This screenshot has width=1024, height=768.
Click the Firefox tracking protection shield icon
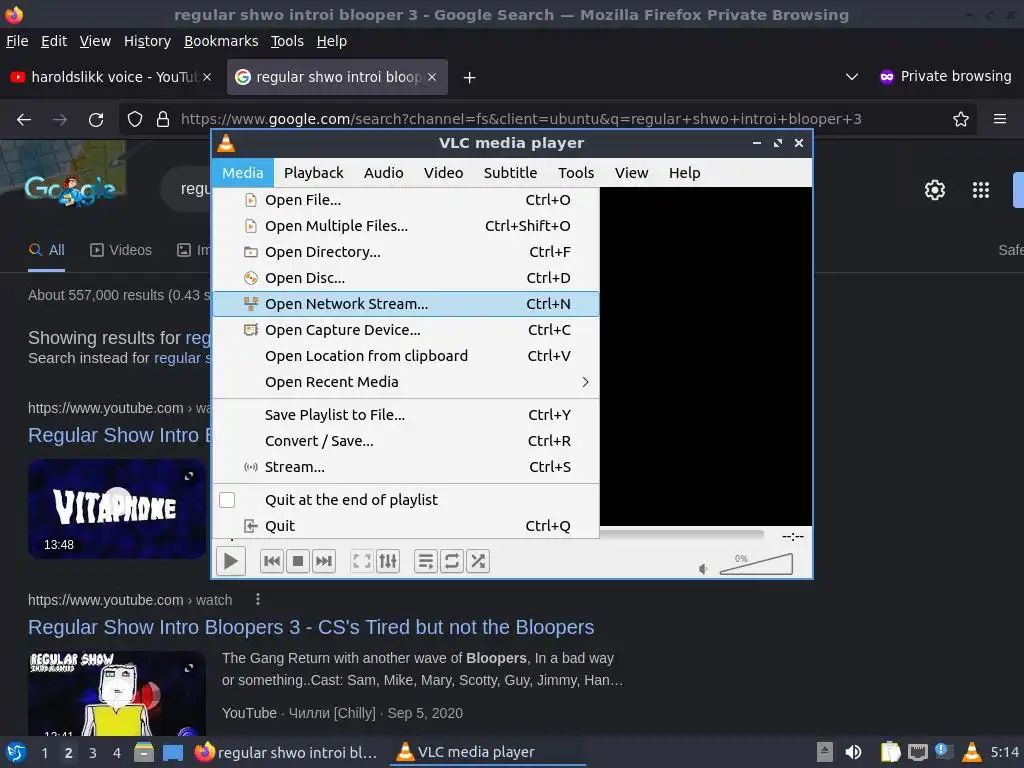[135, 119]
